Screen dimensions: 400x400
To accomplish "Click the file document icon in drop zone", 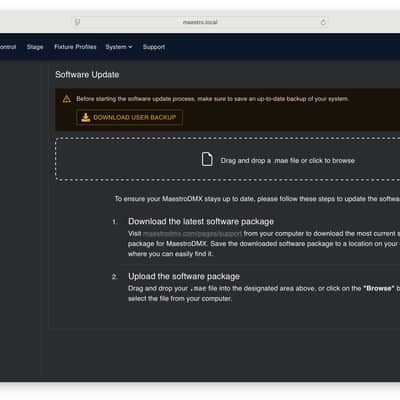I will pyautogui.click(x=207, y=159).
